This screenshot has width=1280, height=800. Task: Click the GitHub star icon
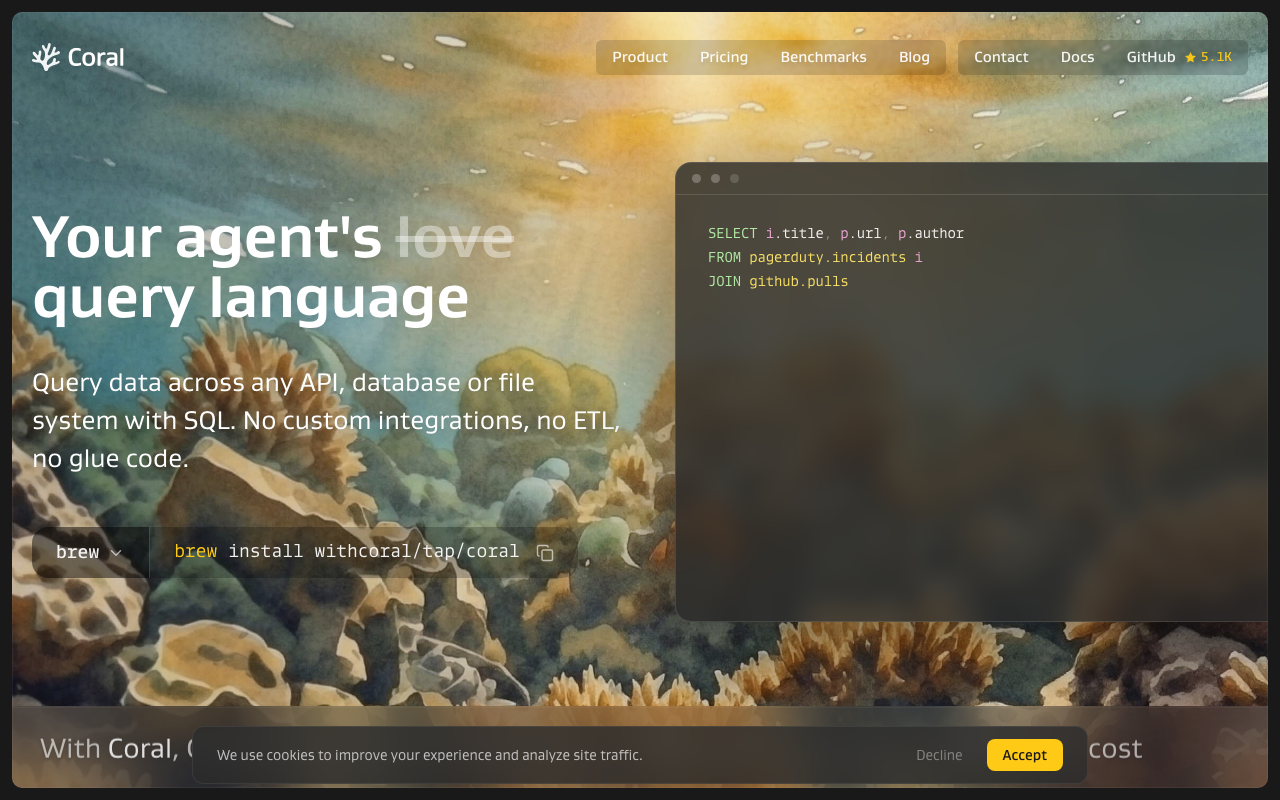point(1190,58)
